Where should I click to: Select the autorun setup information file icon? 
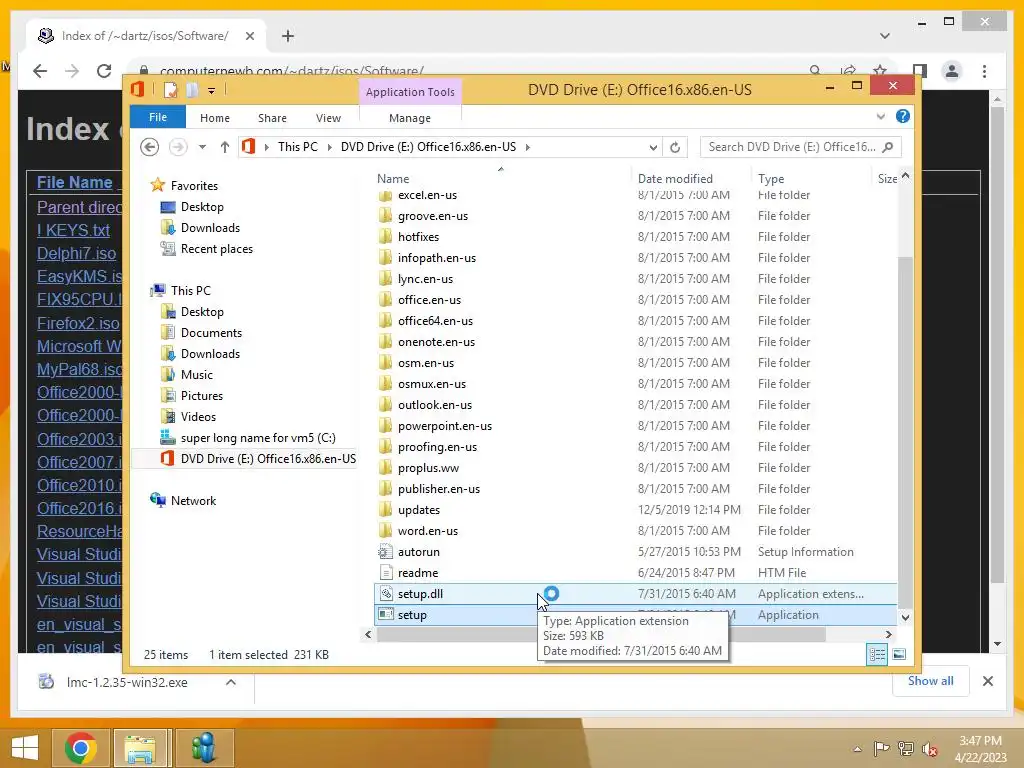(x=385, y=551)
